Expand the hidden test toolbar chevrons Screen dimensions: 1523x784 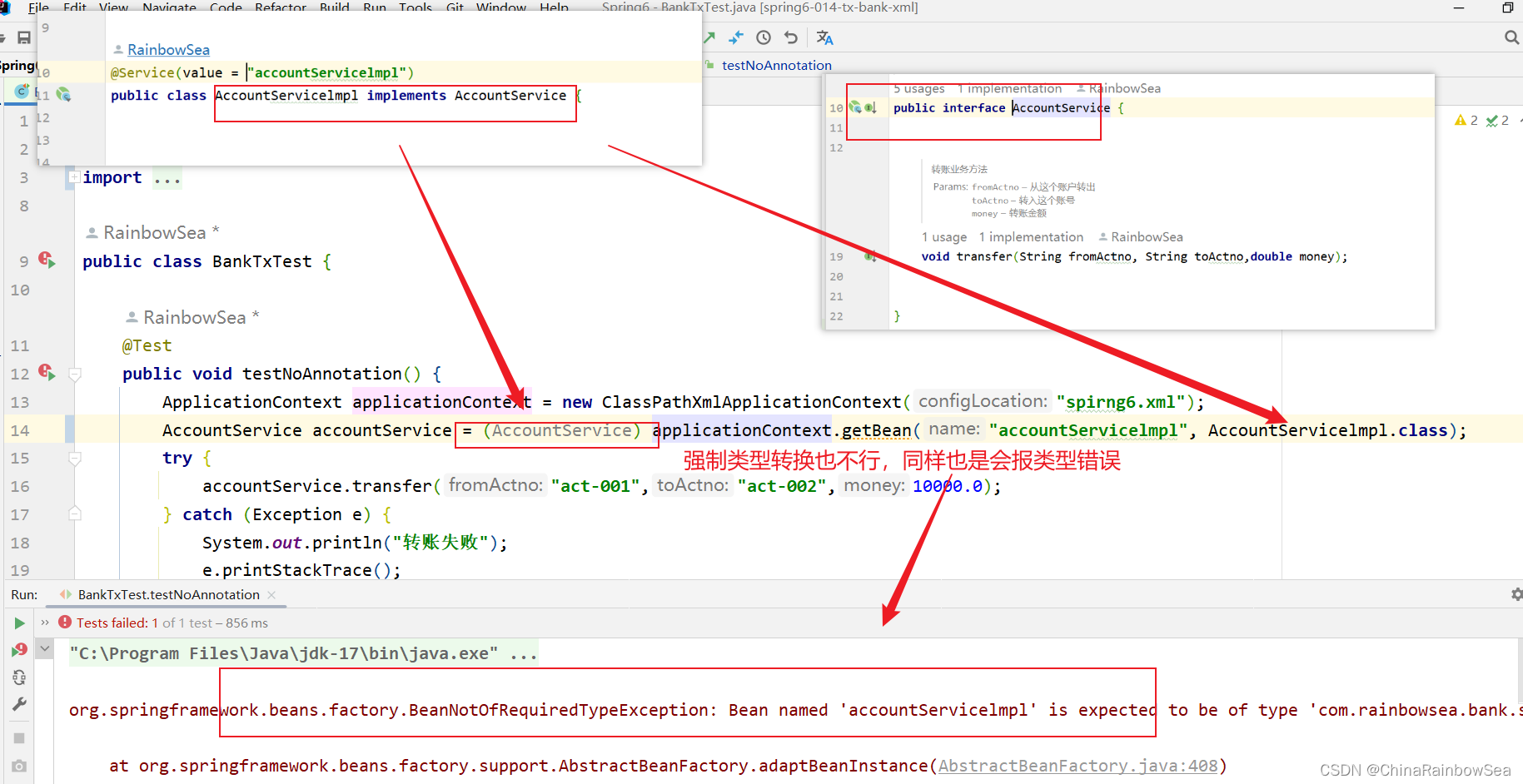click(45, 623)
